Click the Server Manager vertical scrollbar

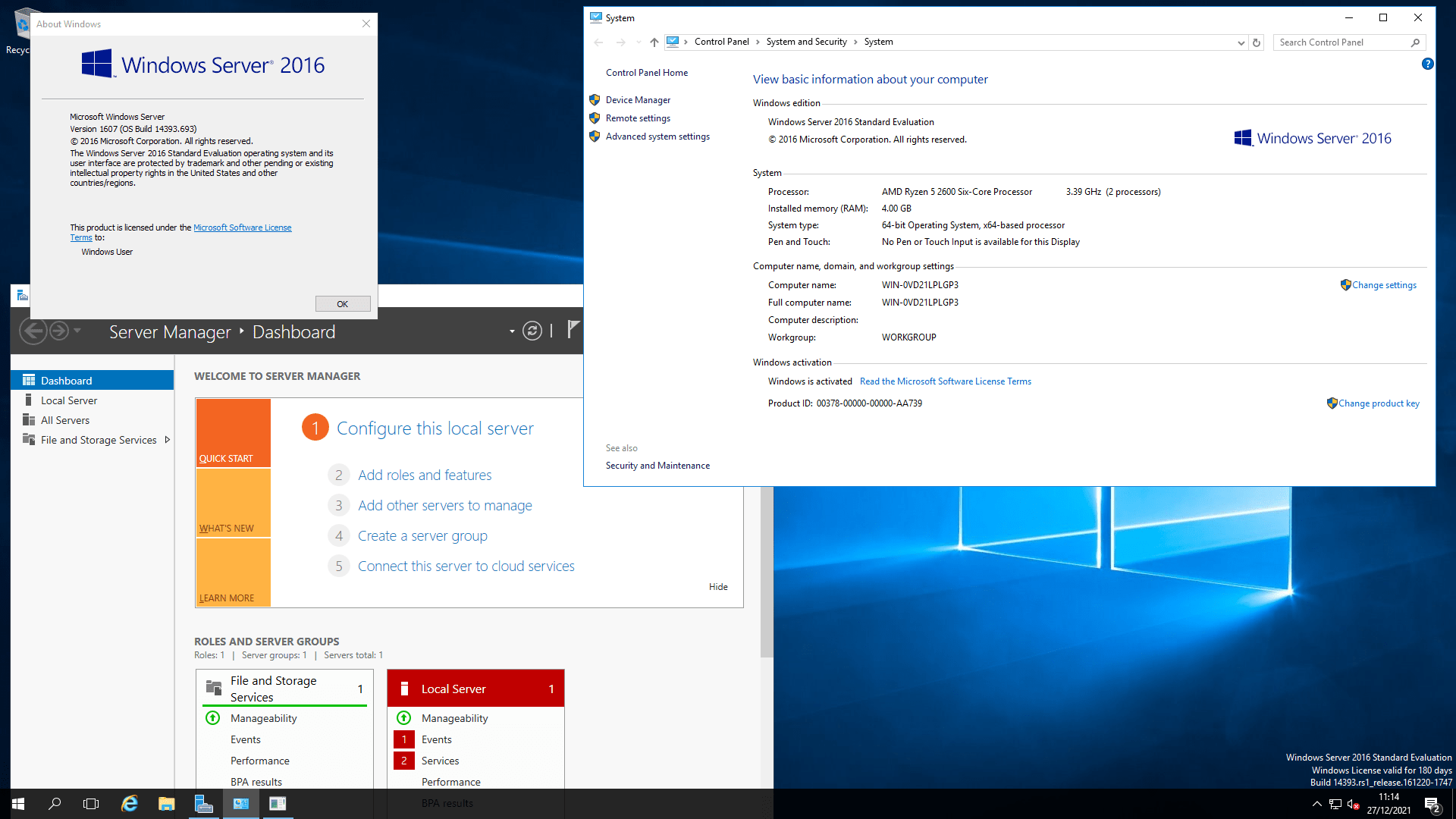(767, 569)
